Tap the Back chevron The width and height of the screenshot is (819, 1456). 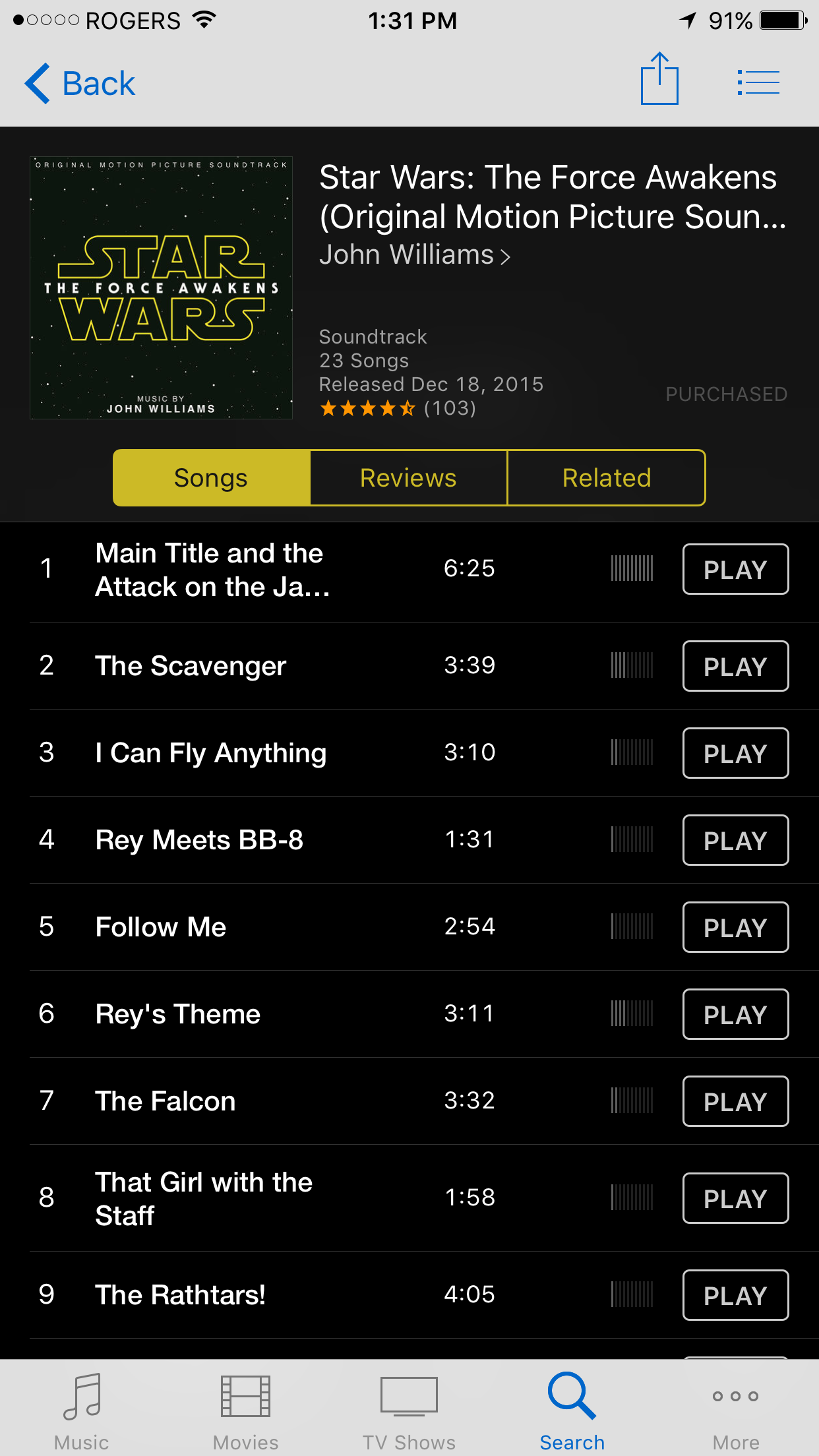38,84
